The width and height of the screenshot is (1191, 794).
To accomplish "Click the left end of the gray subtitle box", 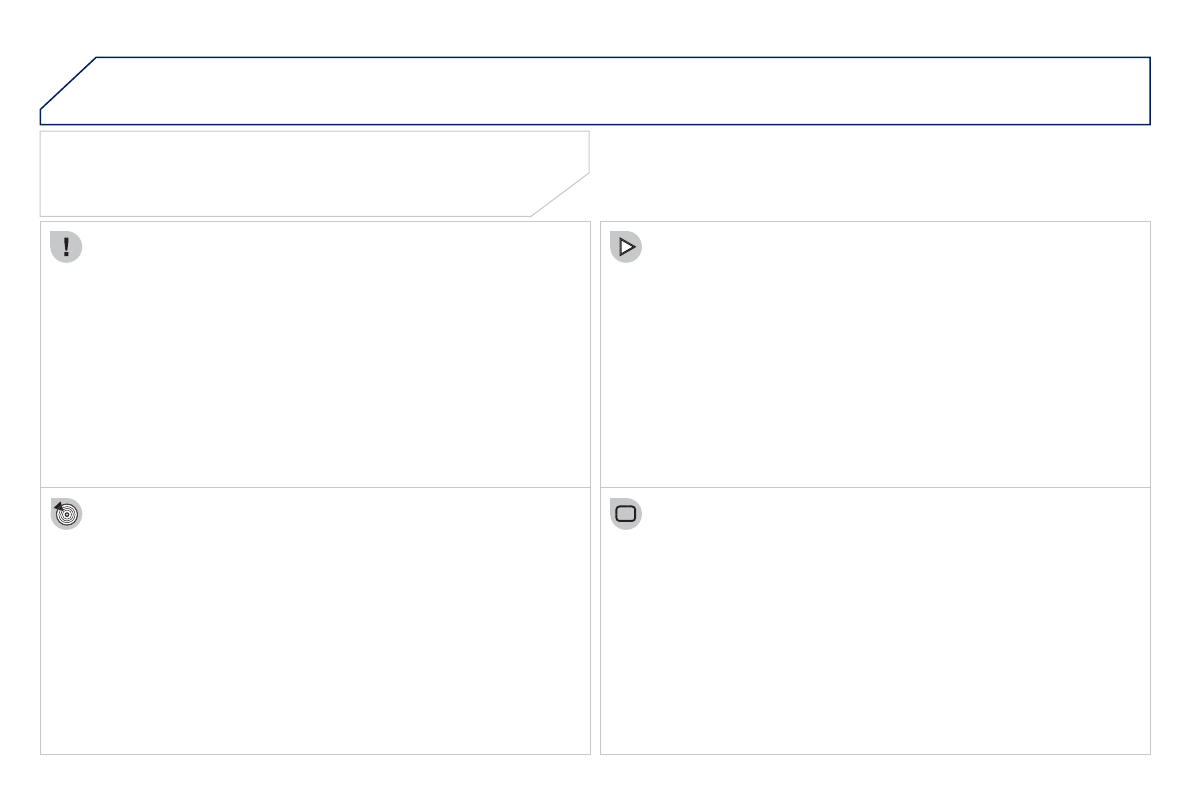I will pos(60,173).
